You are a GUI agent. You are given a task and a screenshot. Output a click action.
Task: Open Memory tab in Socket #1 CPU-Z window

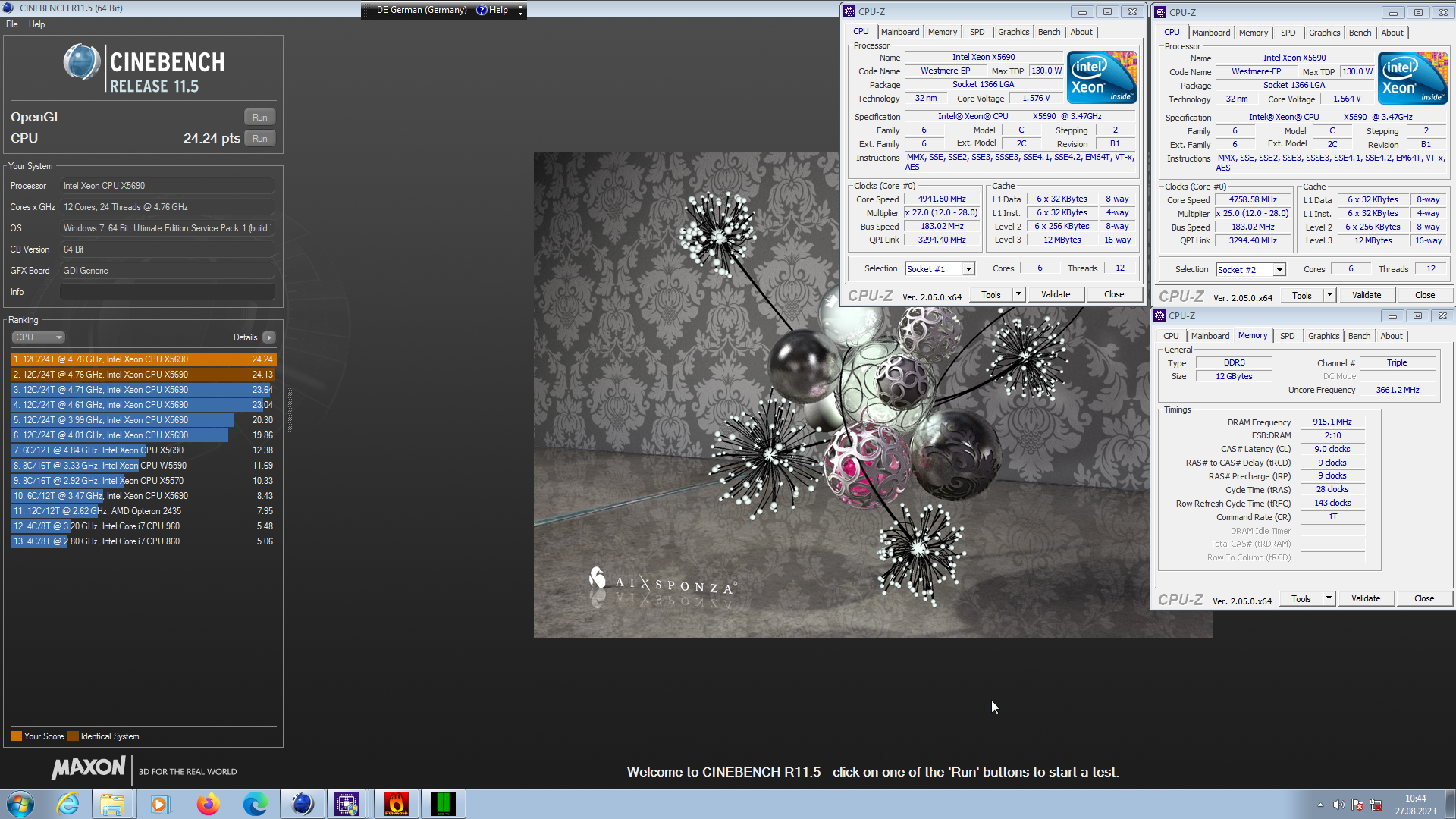click(942, 32)
